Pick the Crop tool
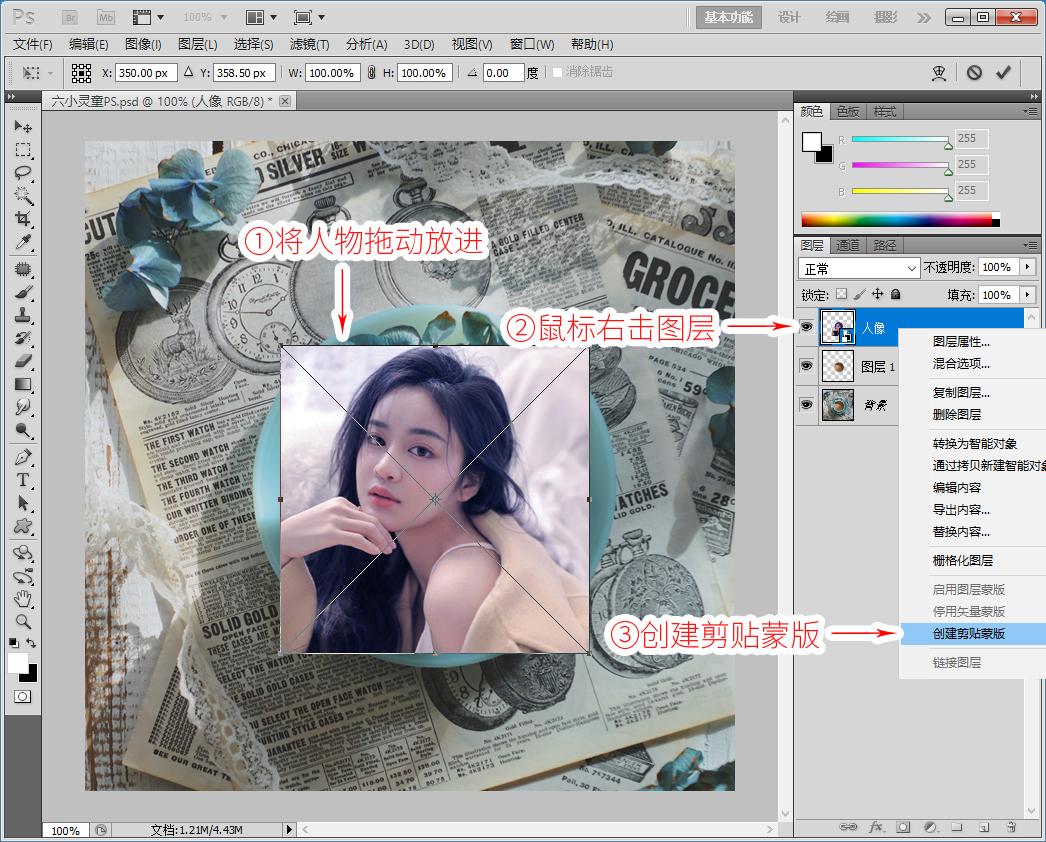The image size is (1046, 842). [23, 219]
